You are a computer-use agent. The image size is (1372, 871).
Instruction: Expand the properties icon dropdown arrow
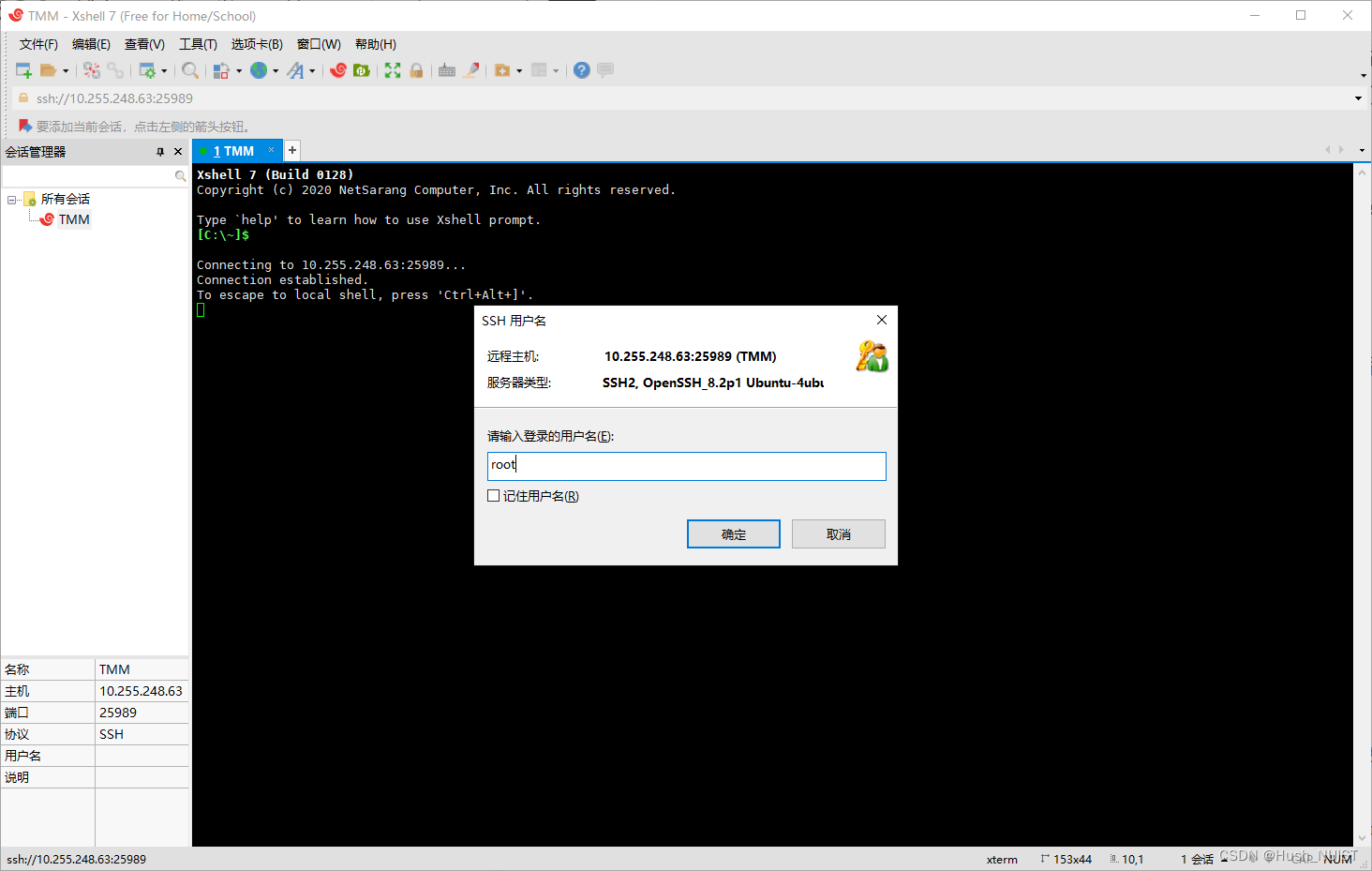(x=164, y=71)
